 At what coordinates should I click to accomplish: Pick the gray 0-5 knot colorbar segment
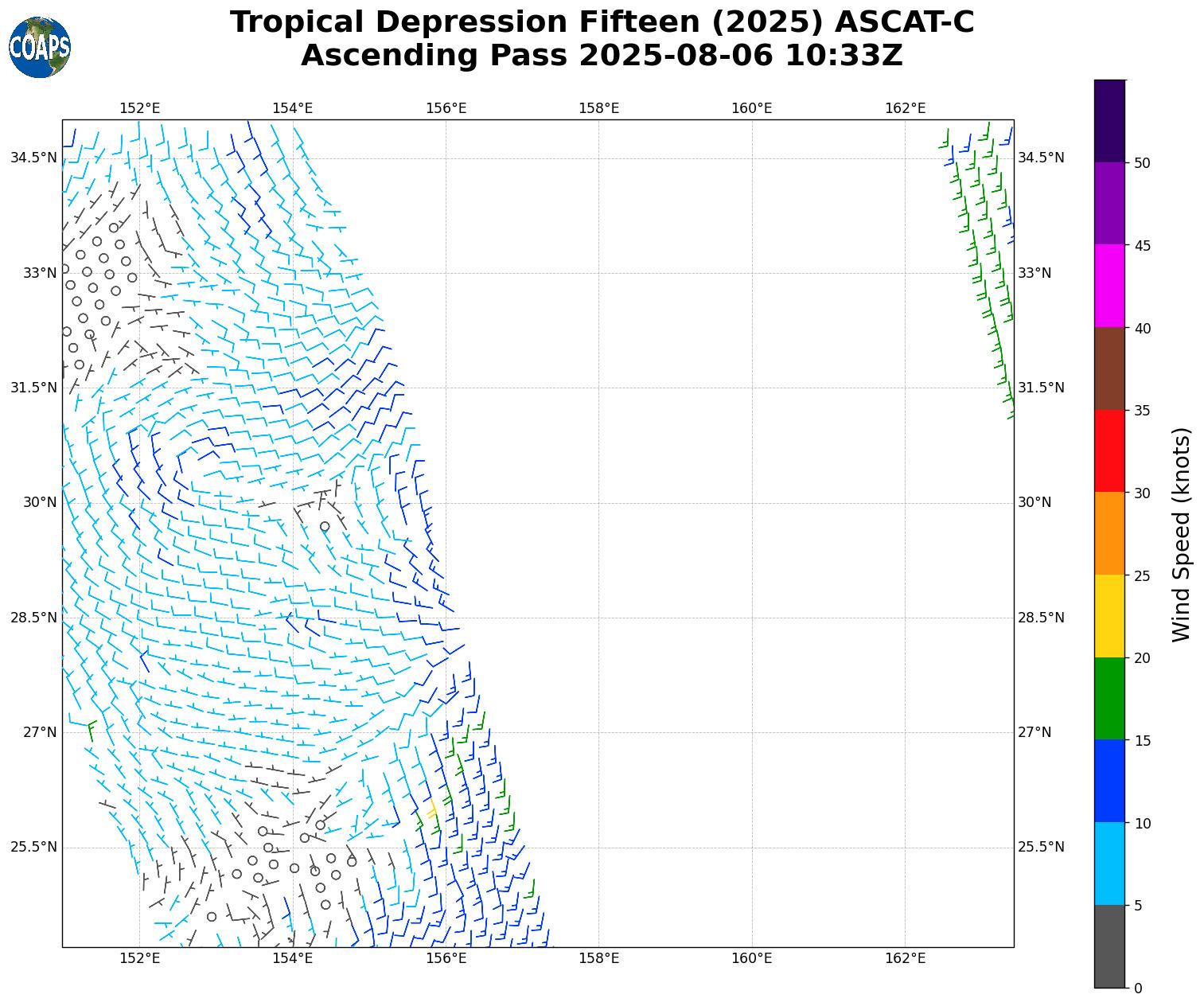pyautogui.click(x=1109, y=946)
